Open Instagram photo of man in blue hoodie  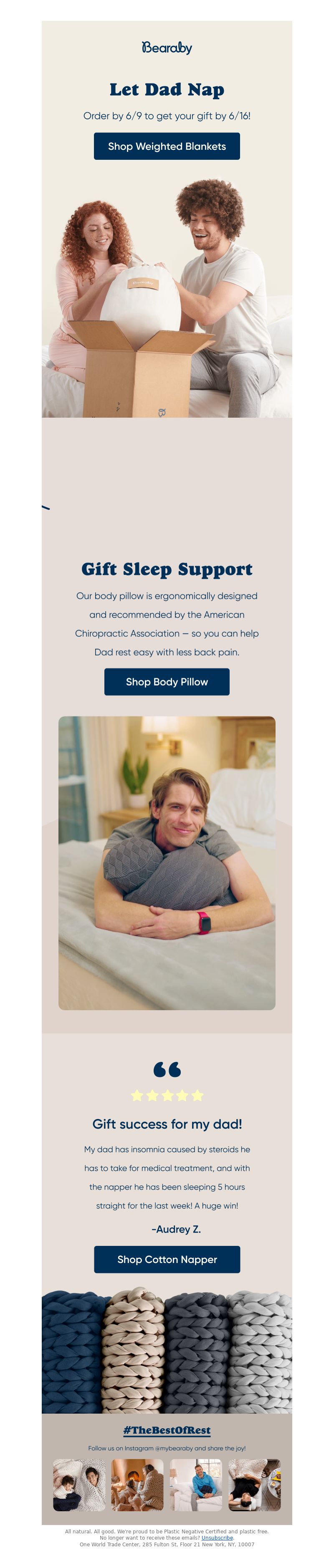tap(196, 1485)
